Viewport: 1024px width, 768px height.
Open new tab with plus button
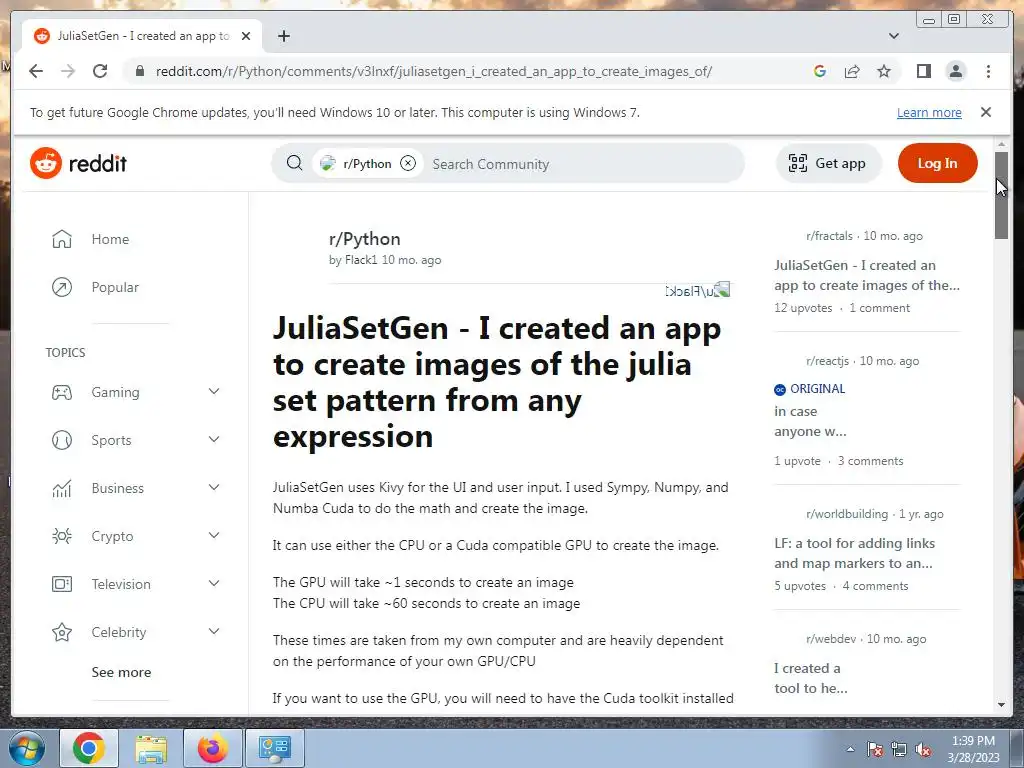click(283, 36)
